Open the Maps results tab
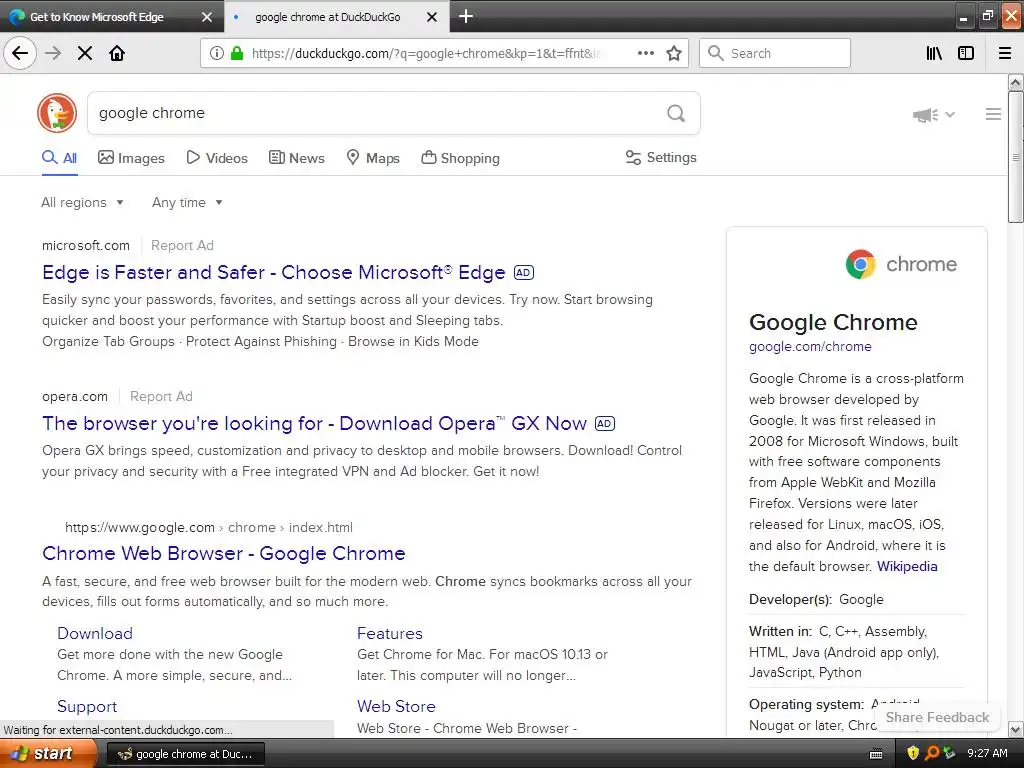Screen dimensions: 1024x768 click(x=373, y=158)
